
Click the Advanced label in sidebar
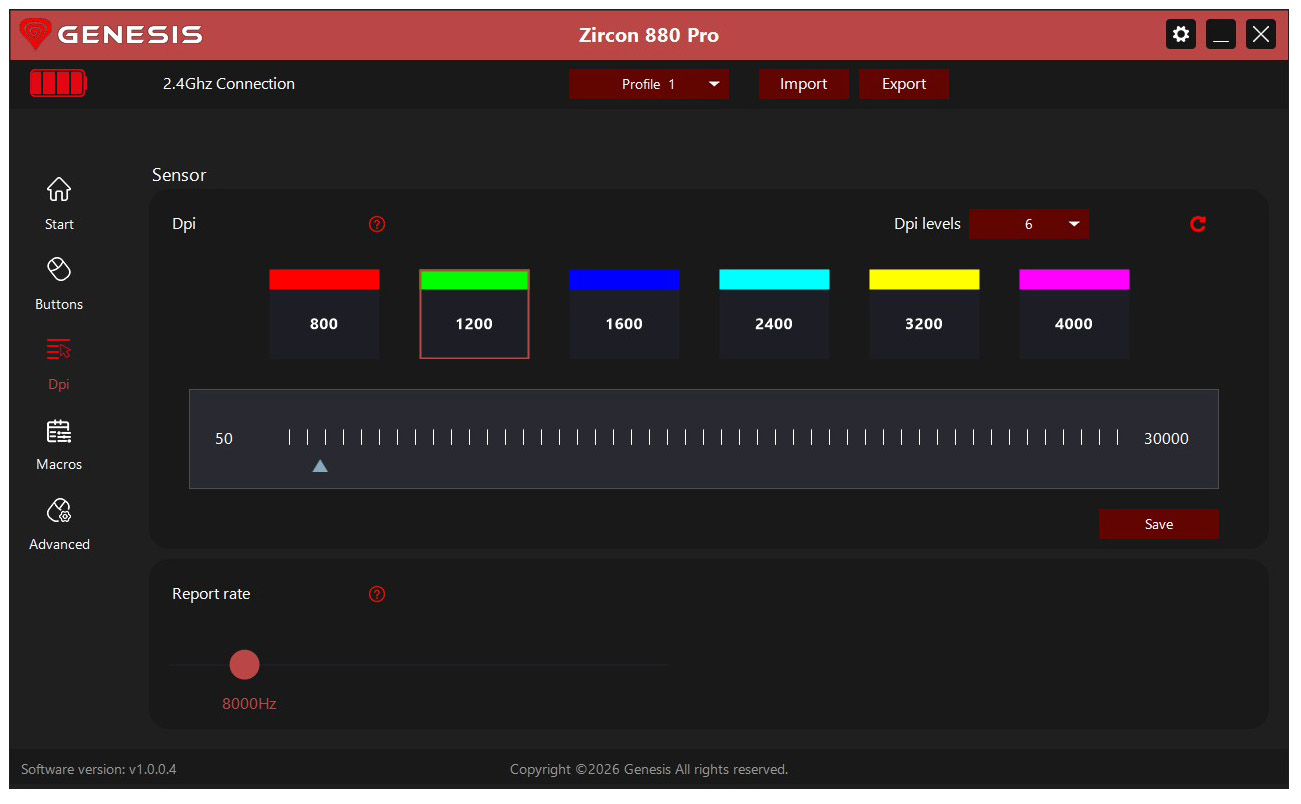coord(59,544)
